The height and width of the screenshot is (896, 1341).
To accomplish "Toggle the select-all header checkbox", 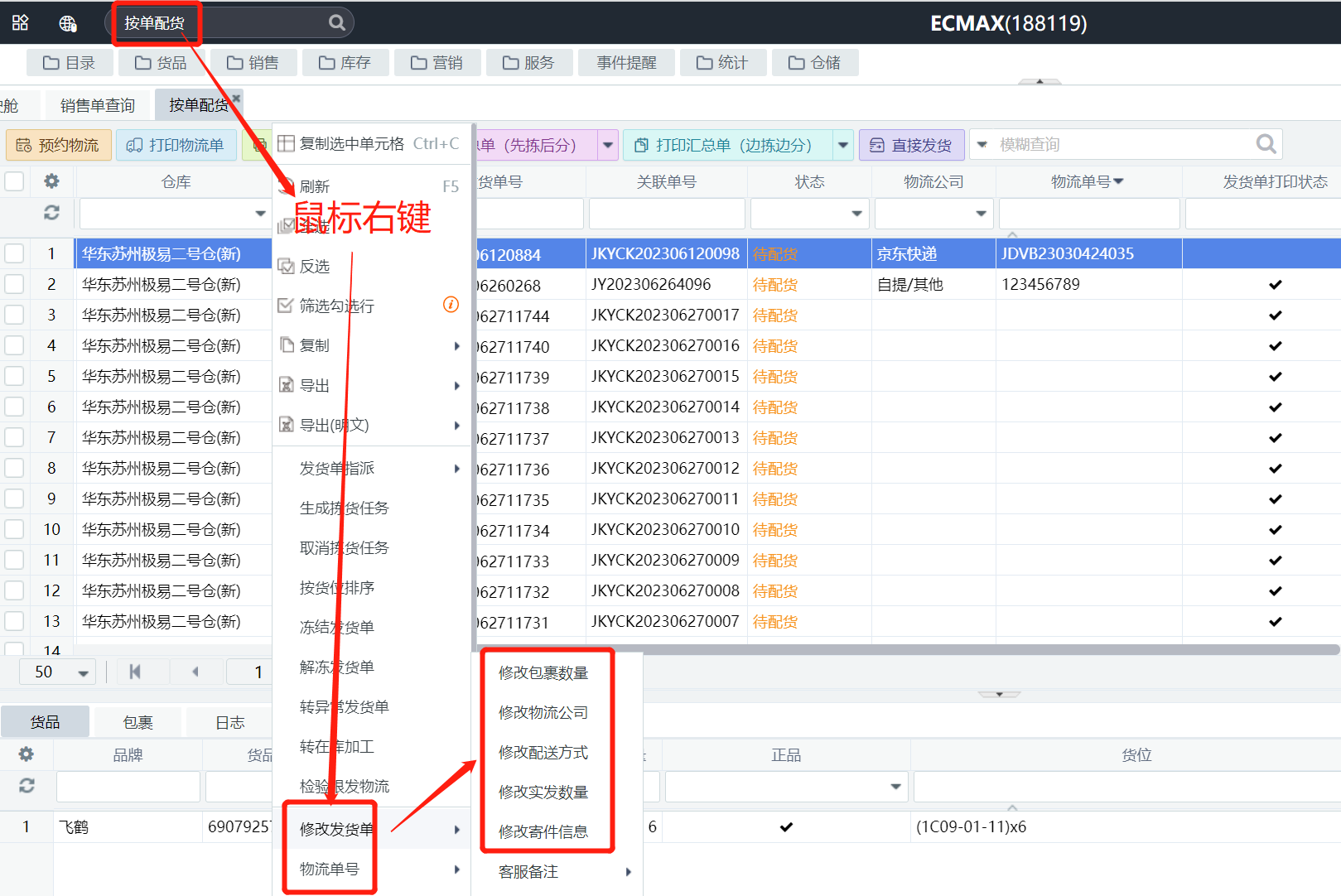I will [14, 181].
